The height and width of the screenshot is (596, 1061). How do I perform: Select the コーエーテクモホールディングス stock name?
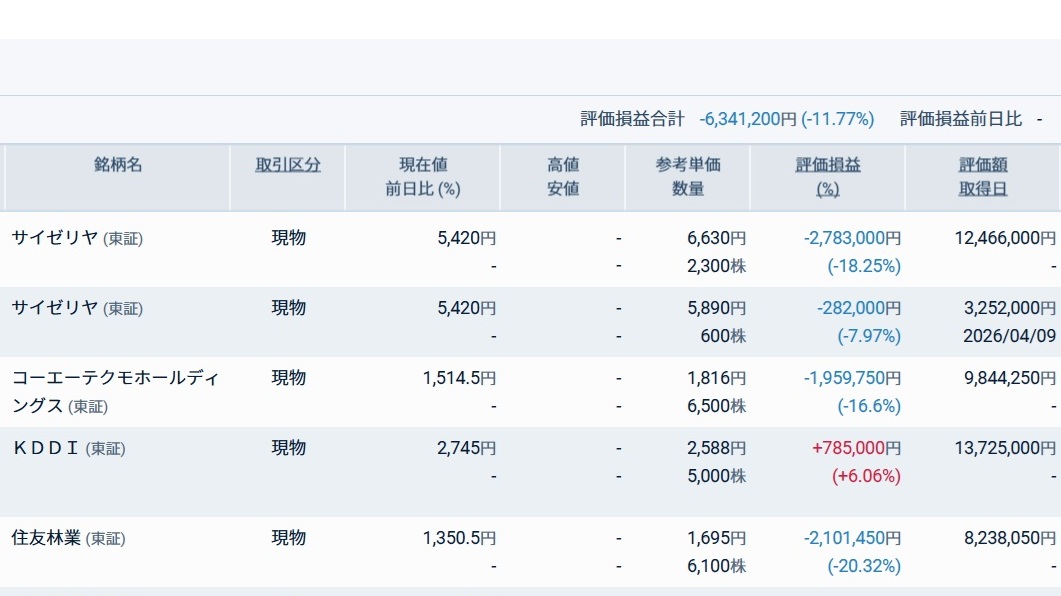click(116, 392)
